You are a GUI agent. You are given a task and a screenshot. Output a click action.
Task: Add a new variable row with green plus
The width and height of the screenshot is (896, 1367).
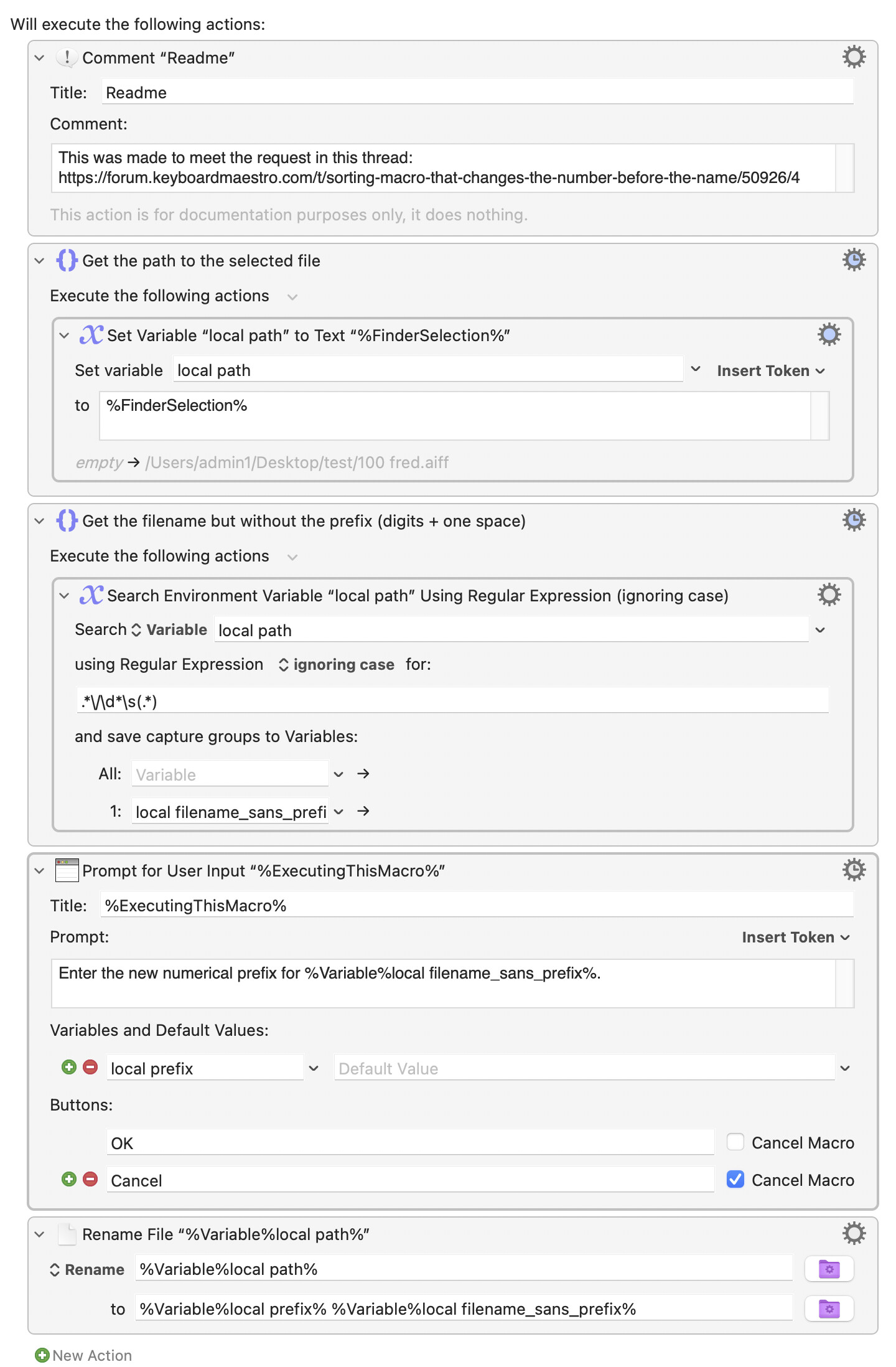[x=69, y=1068]
